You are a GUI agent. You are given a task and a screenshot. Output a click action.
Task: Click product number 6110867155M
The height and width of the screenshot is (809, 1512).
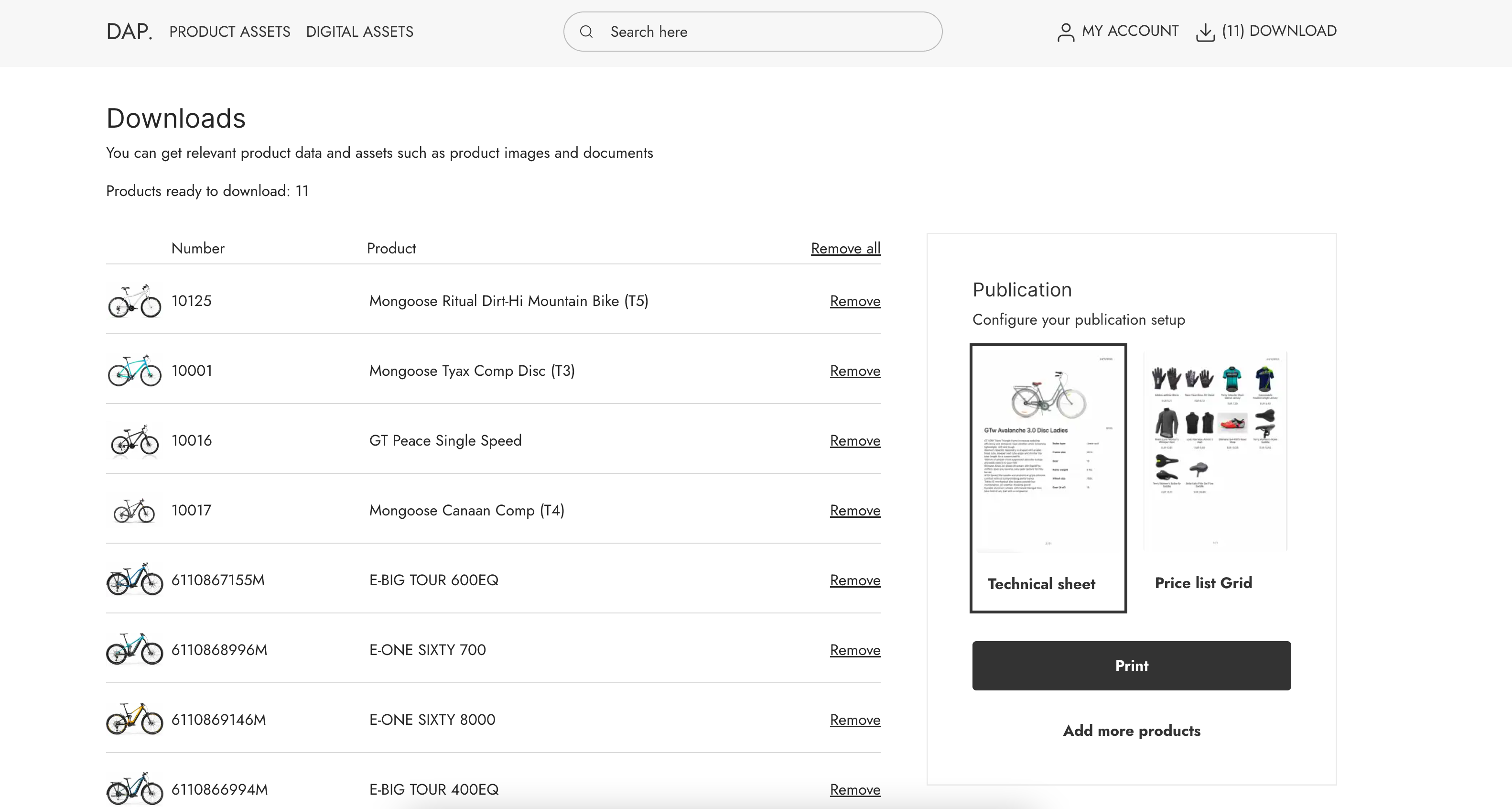[x=218, y=580]
